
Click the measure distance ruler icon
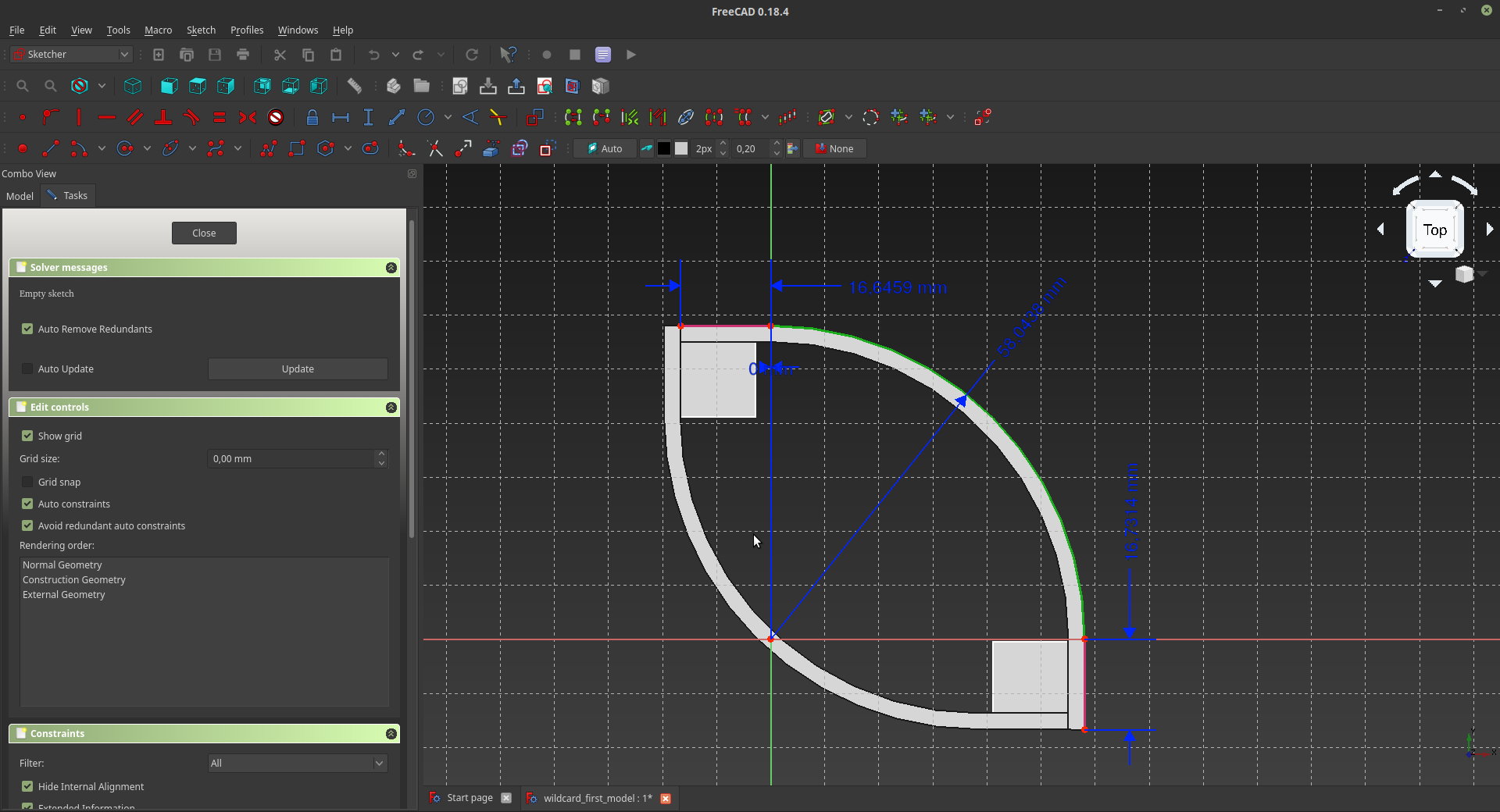355,86
